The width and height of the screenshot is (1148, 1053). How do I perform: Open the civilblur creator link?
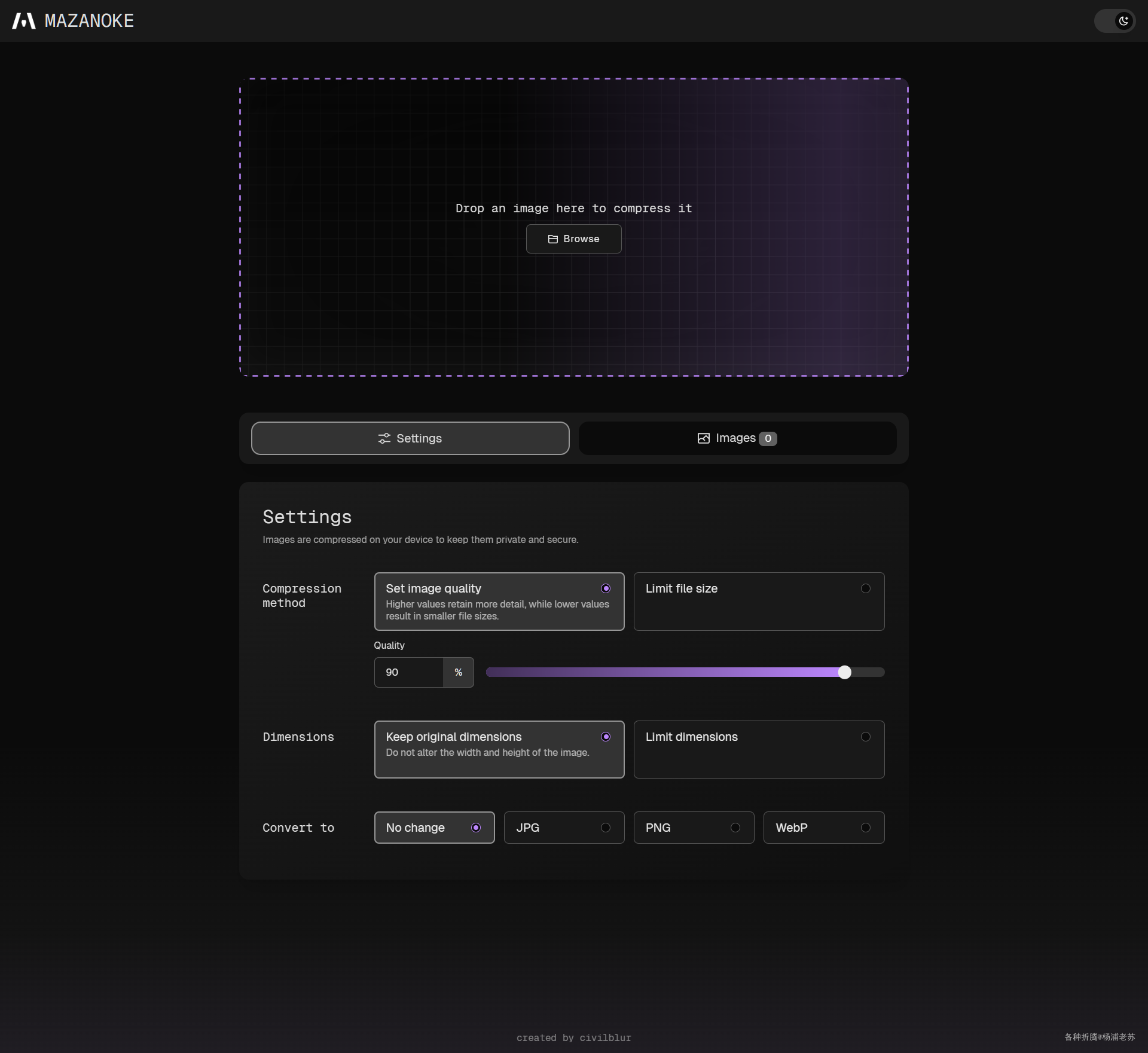pos(605,1037)
